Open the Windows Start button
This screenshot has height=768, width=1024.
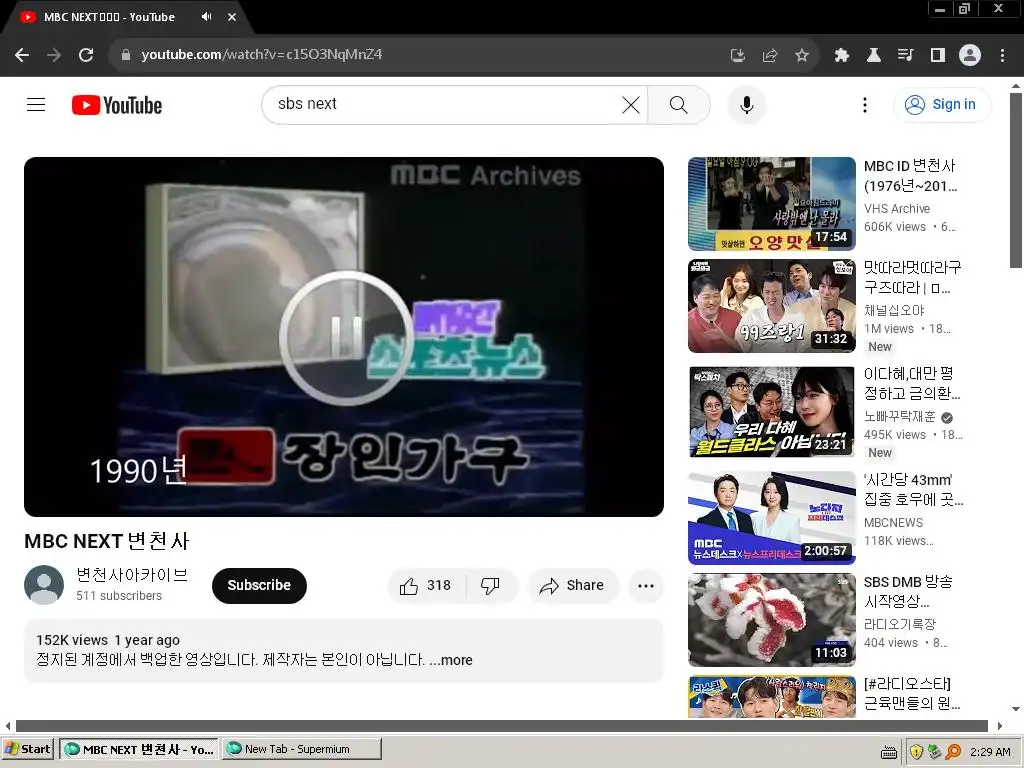[x=27, y=749]
